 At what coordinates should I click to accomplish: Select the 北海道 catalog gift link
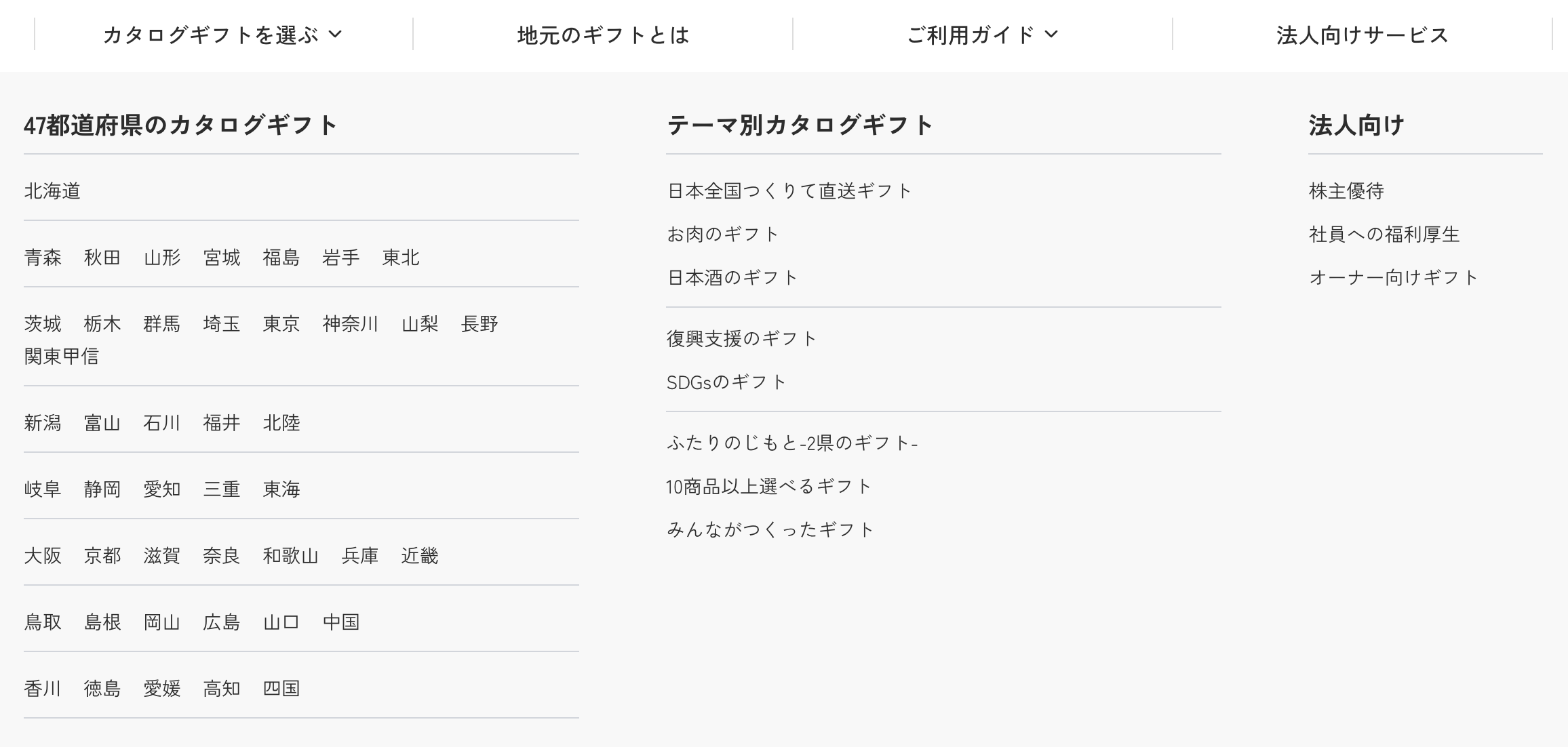(x=52, y=191)
